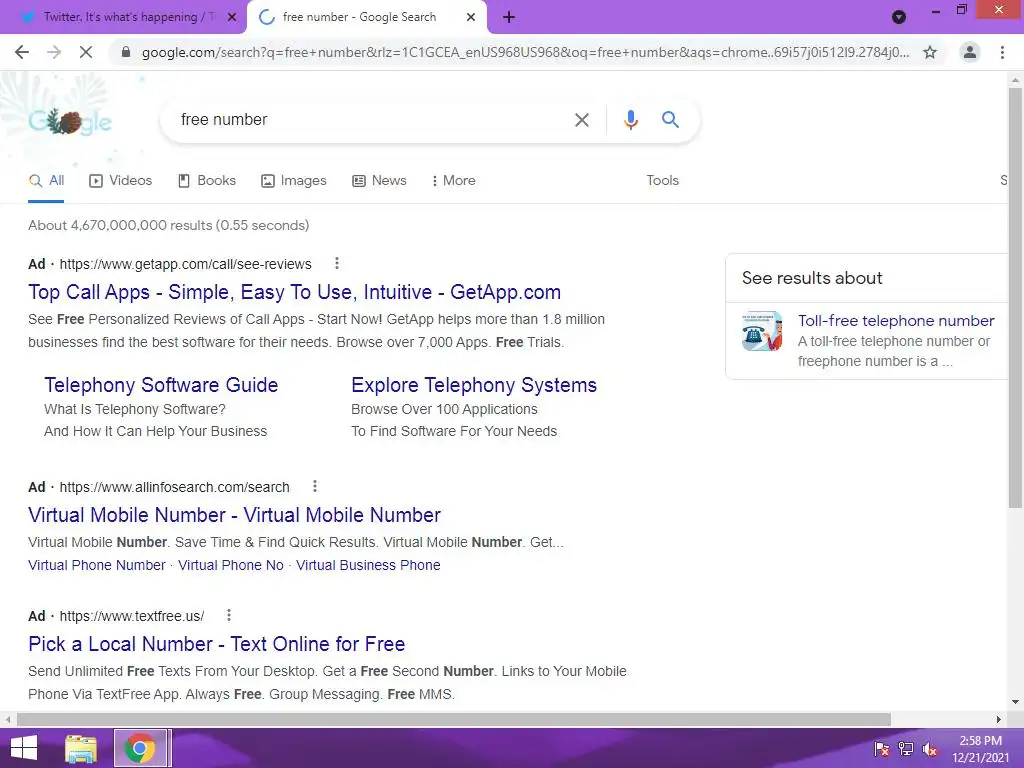Screen dimensions: 1024x768
Task: Open Virtual Mobile Number ad link
Action: coord(234,515)
